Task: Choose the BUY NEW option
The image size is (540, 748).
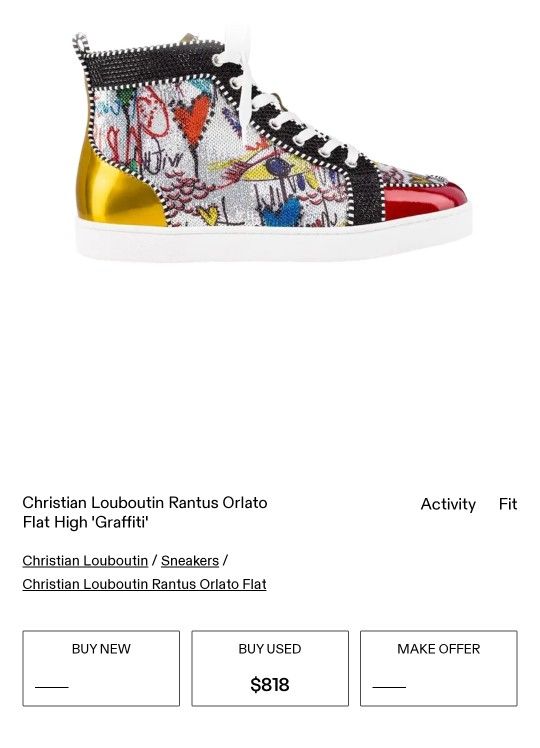Action: click(x=101, y=668)
